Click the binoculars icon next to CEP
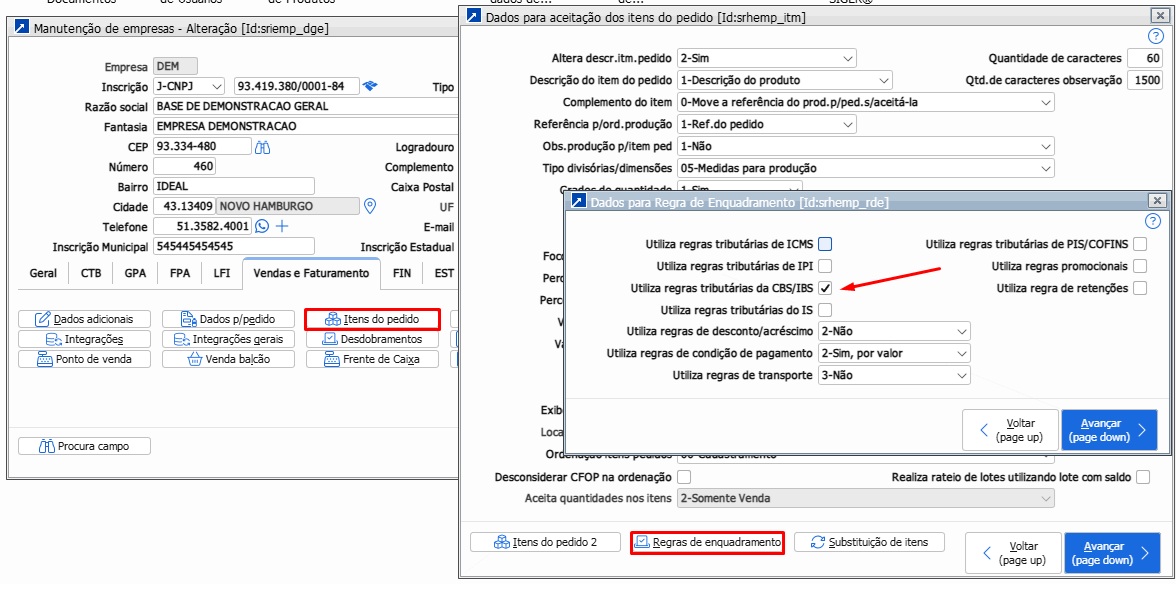The width and height of the screenshot is (1176, 596). [x=262, y=147]
